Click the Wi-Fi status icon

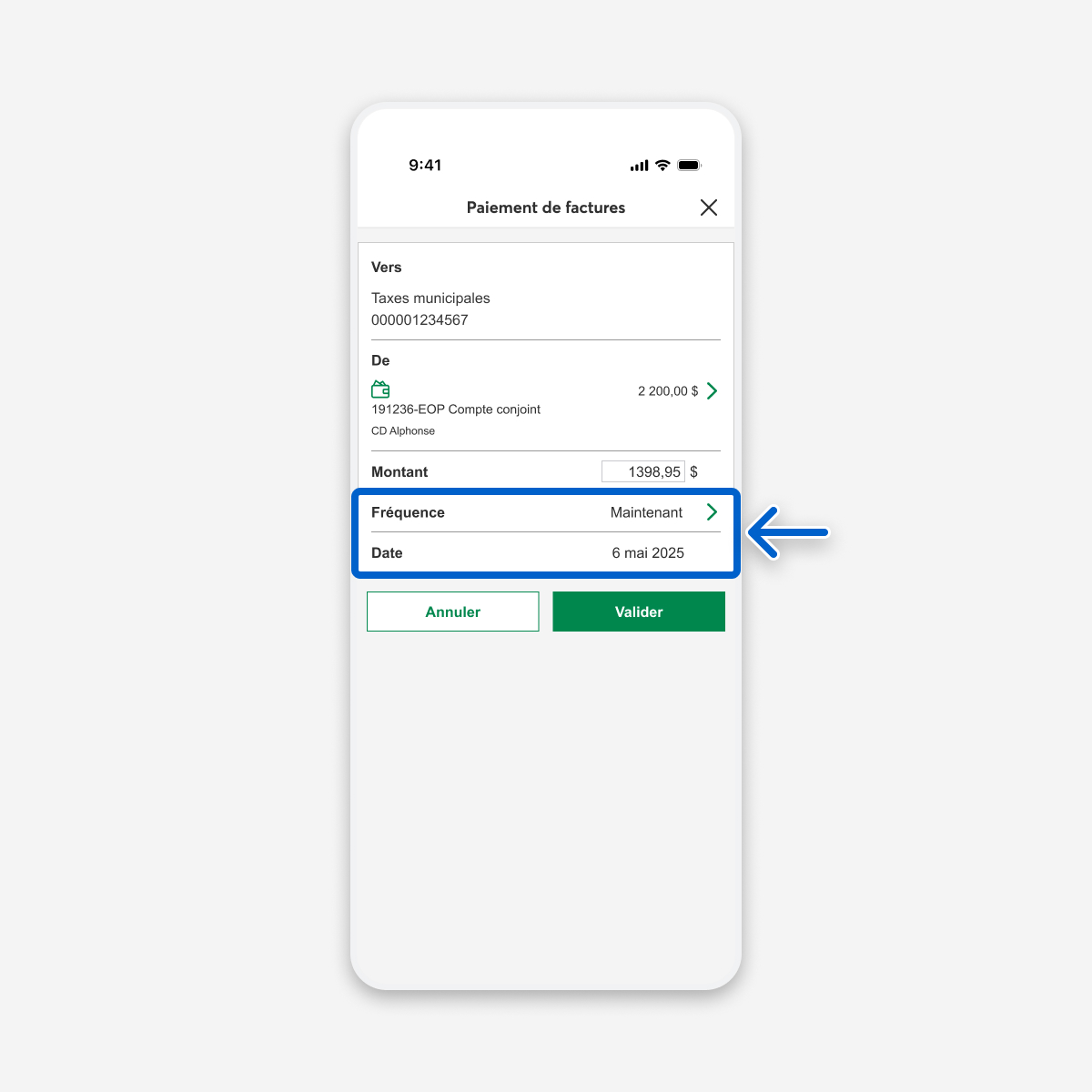coord(662,165)
